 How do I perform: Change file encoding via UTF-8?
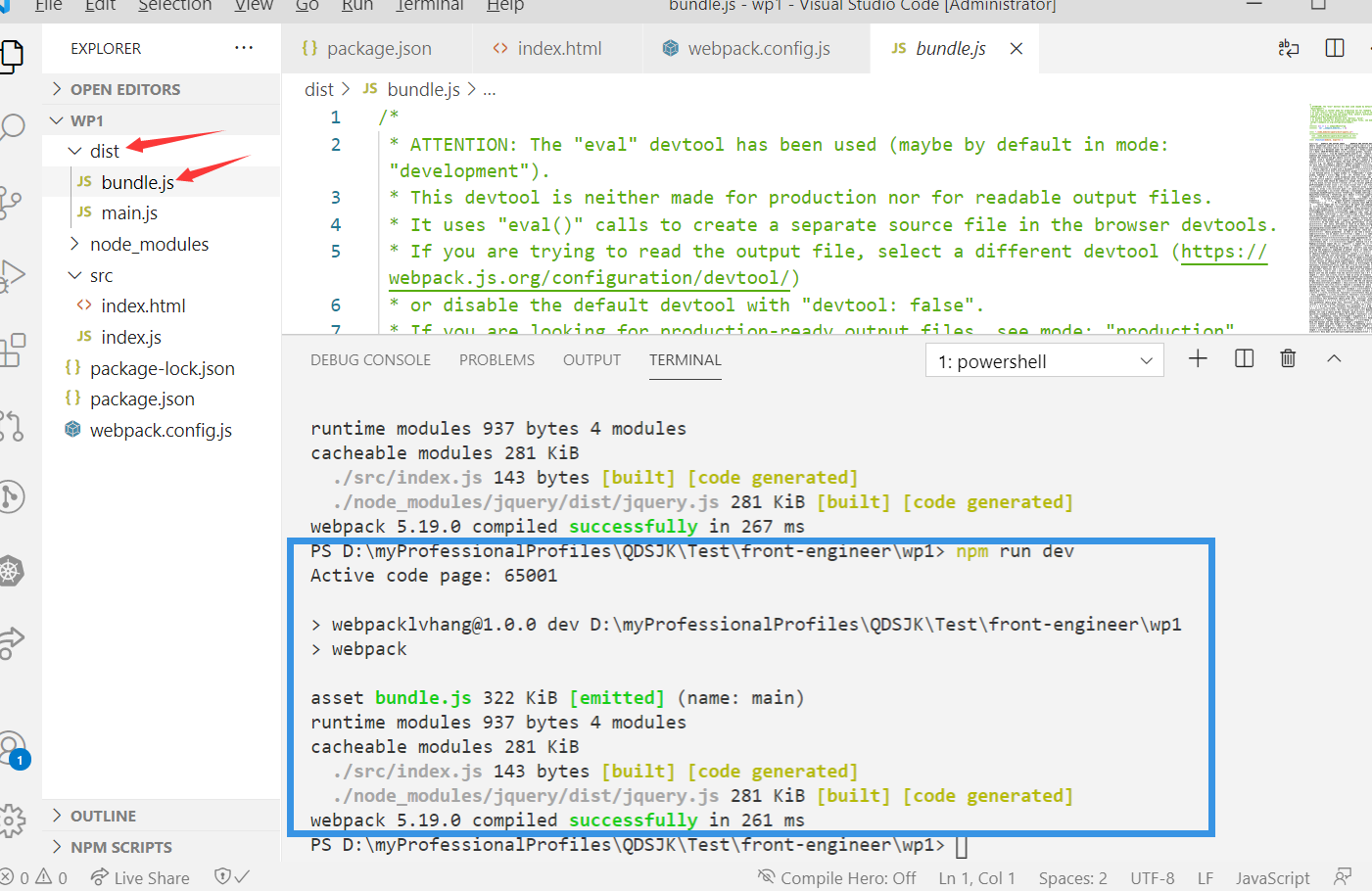pyautogui.click(x=1152, y=877)
